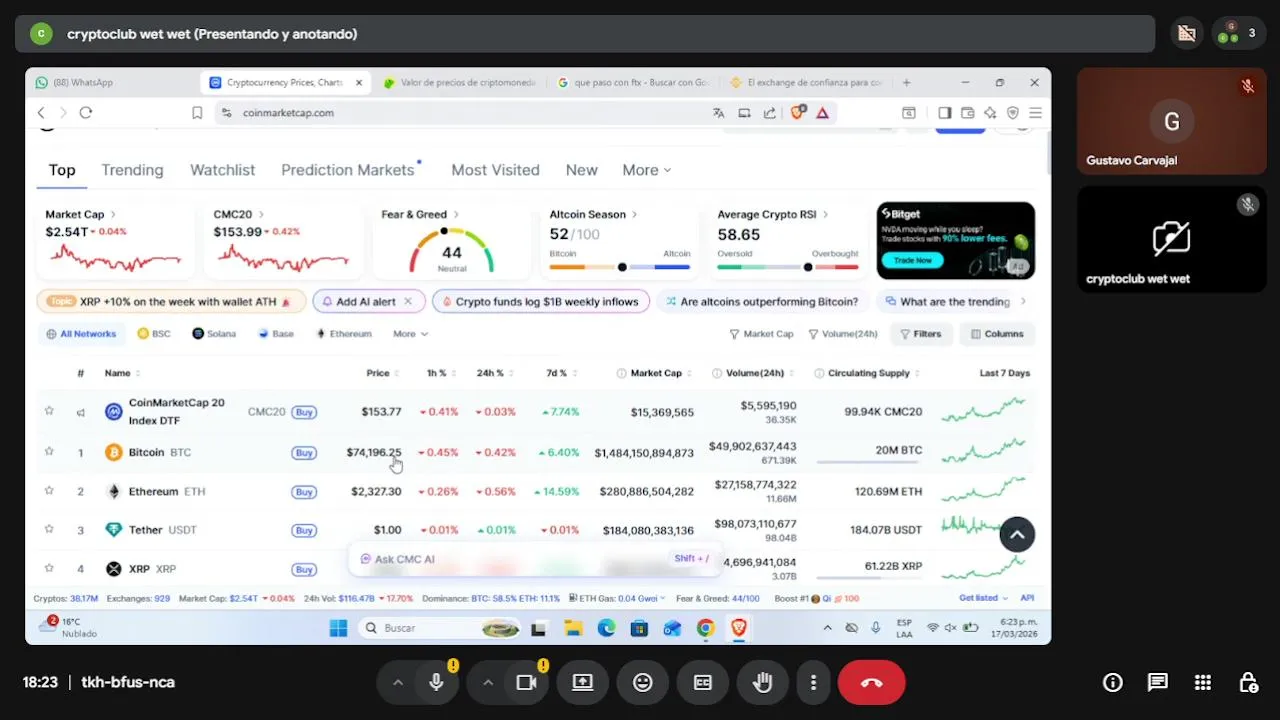The height and width of the screenshot is (720, 1280).
Task: Open Google Chrome from taskbar
Action: [x=706, y=628]
